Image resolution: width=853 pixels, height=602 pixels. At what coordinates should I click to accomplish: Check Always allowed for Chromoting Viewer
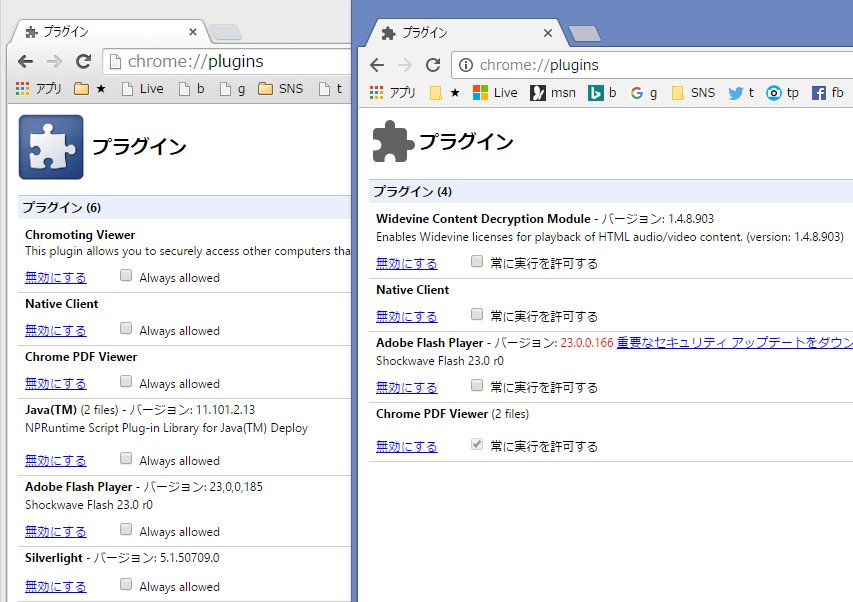[x=126, y=276]
